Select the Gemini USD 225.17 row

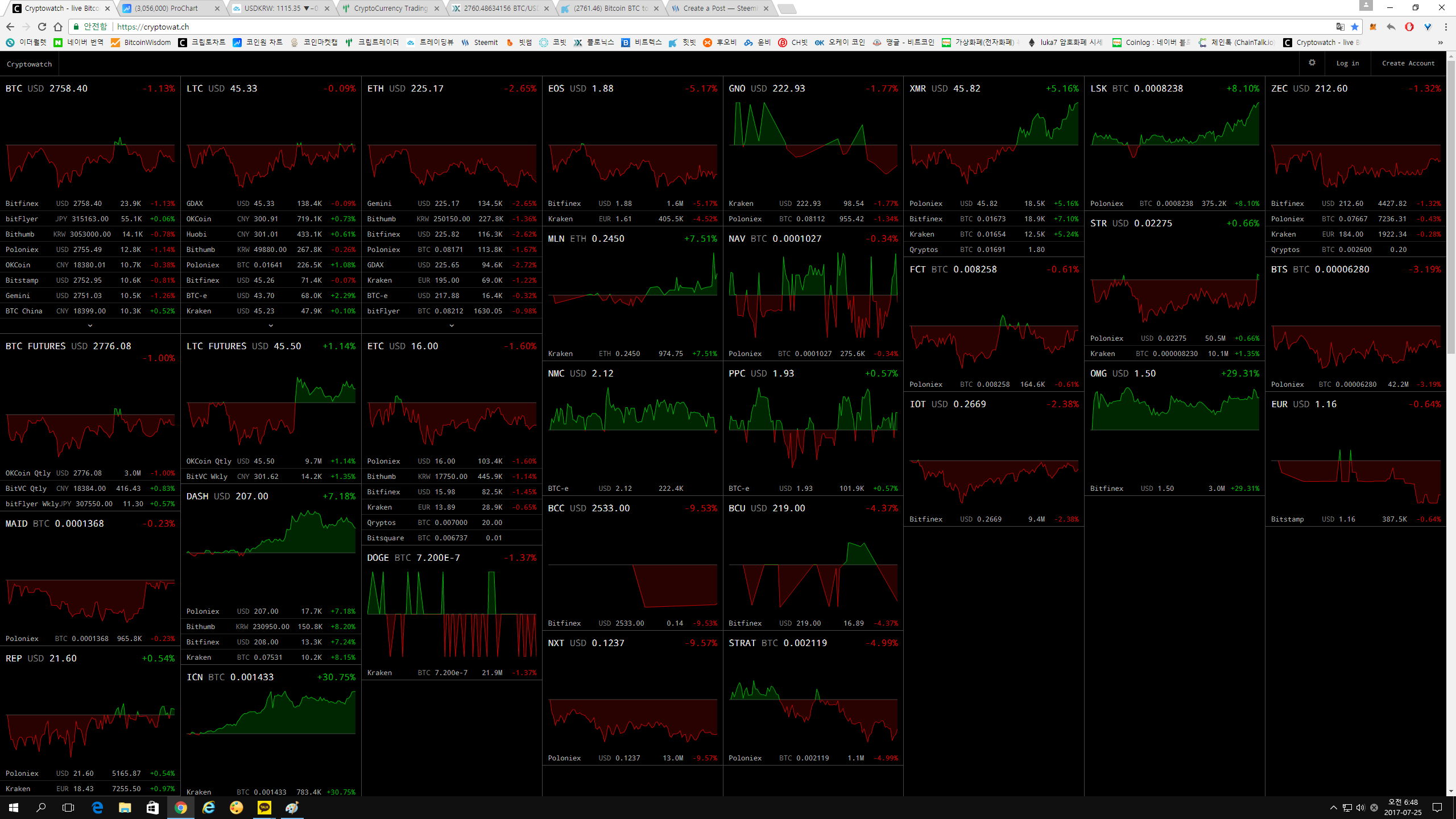(x=452, y=204)
